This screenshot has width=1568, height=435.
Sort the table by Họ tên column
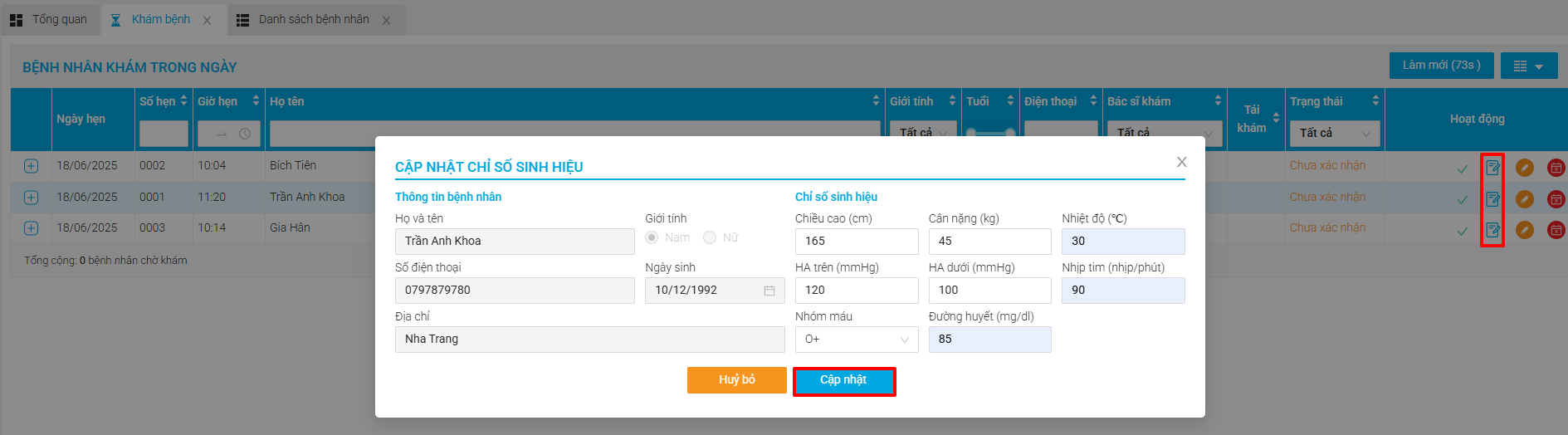(876, 100)
